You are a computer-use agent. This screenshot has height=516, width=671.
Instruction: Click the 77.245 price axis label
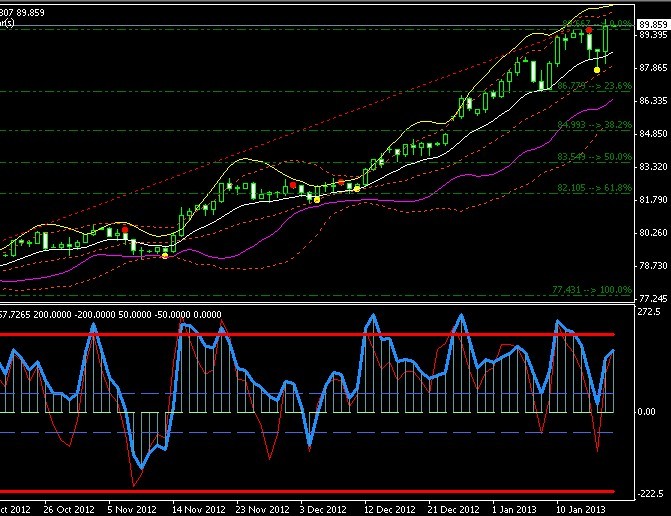[x=653, y=298]
